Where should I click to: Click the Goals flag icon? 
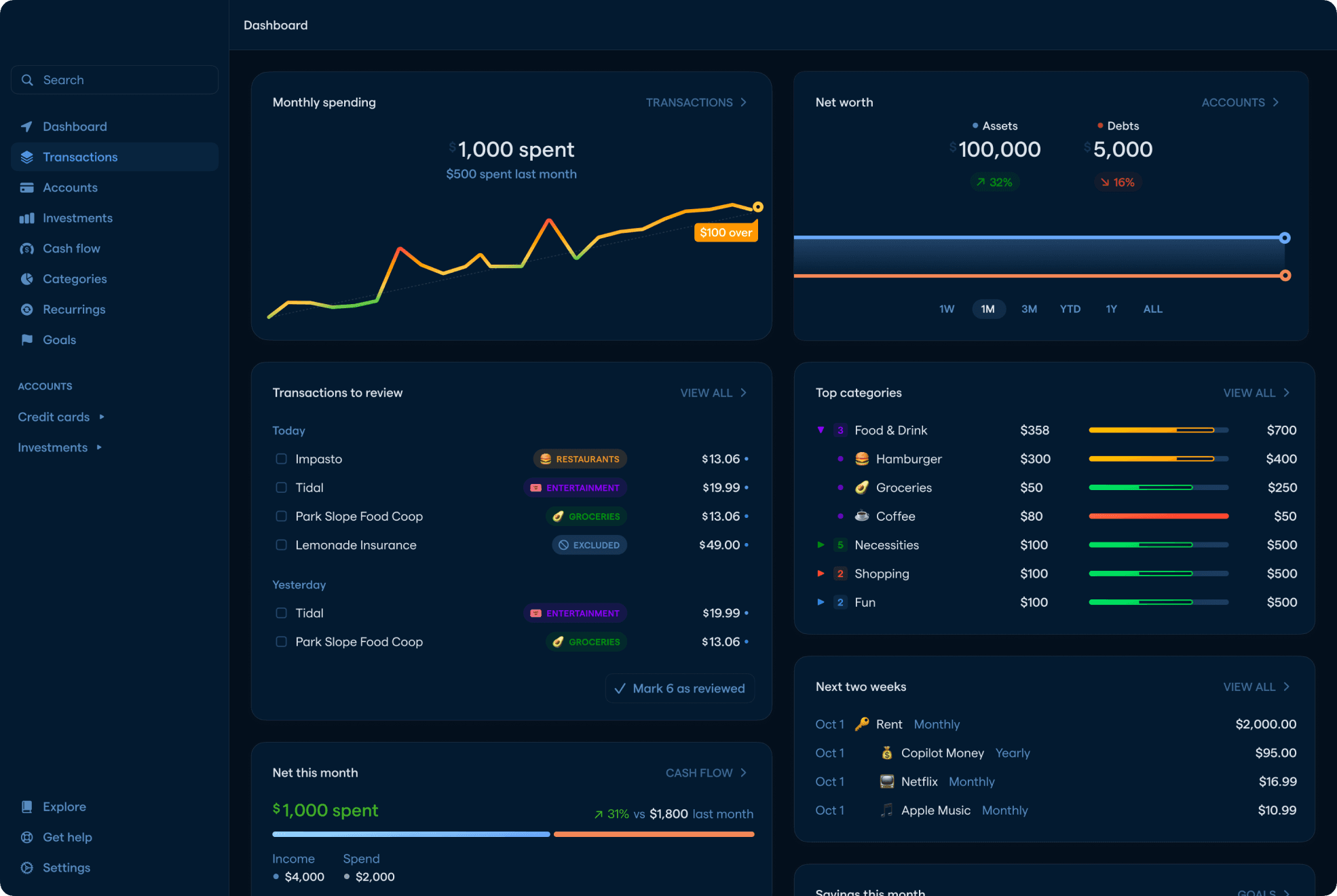(26, 340)
